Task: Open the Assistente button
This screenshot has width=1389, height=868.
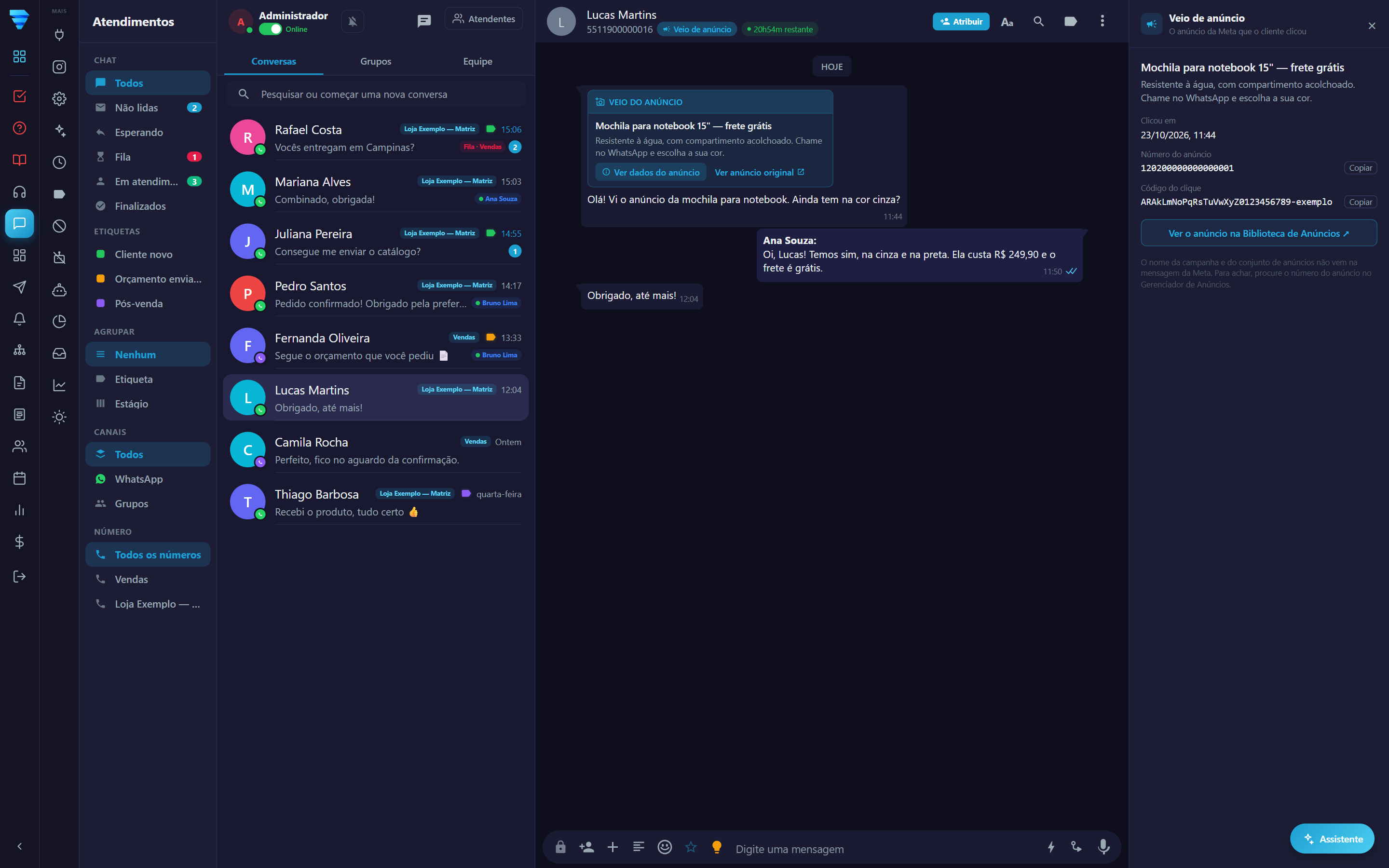Action: point(1332,839)
